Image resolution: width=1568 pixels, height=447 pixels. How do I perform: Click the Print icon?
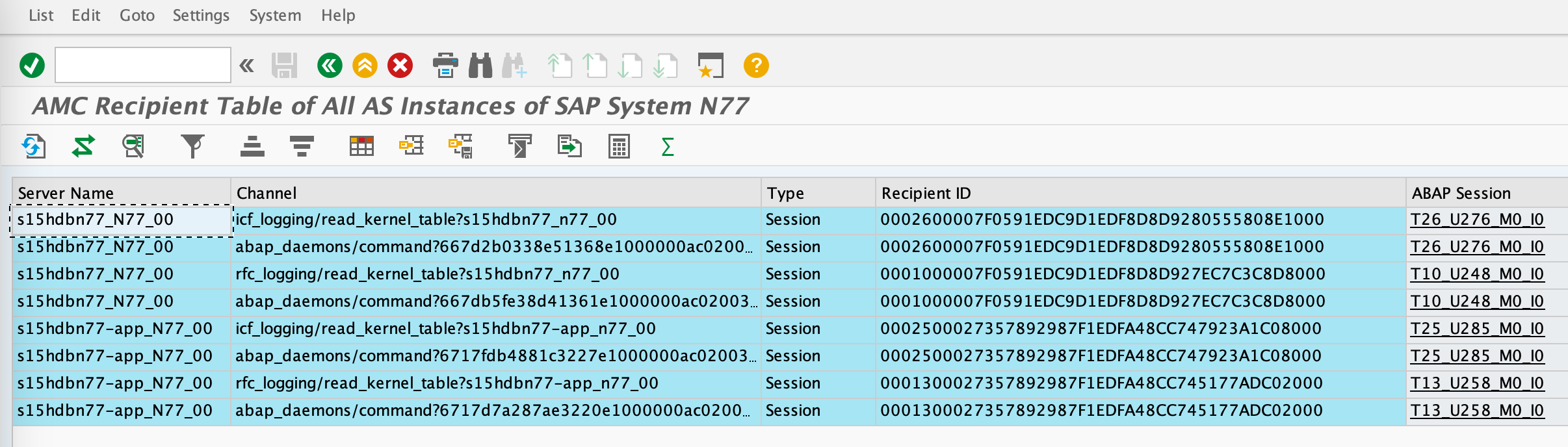(x=445, y=66)
